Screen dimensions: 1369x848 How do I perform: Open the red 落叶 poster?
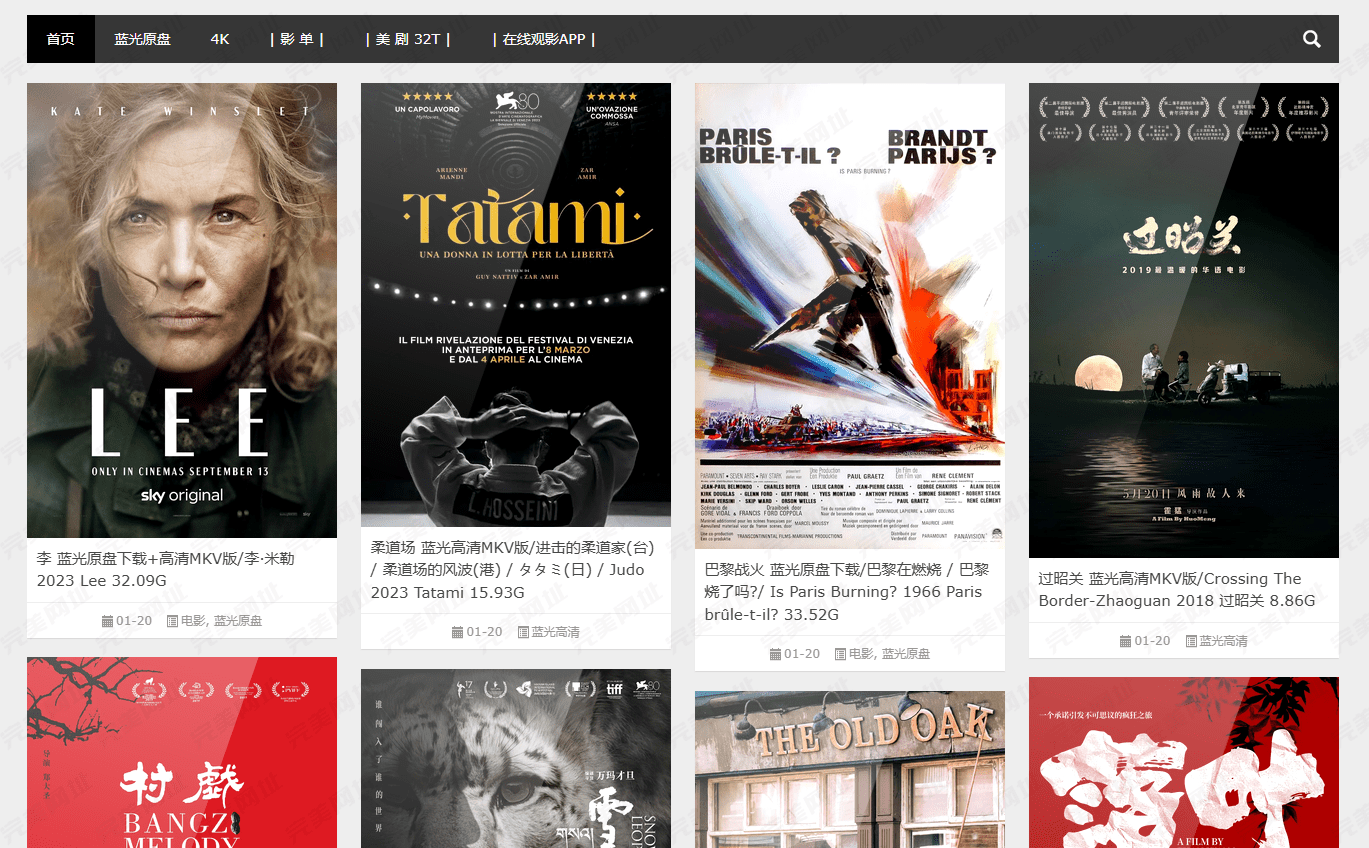(1184, 763)
